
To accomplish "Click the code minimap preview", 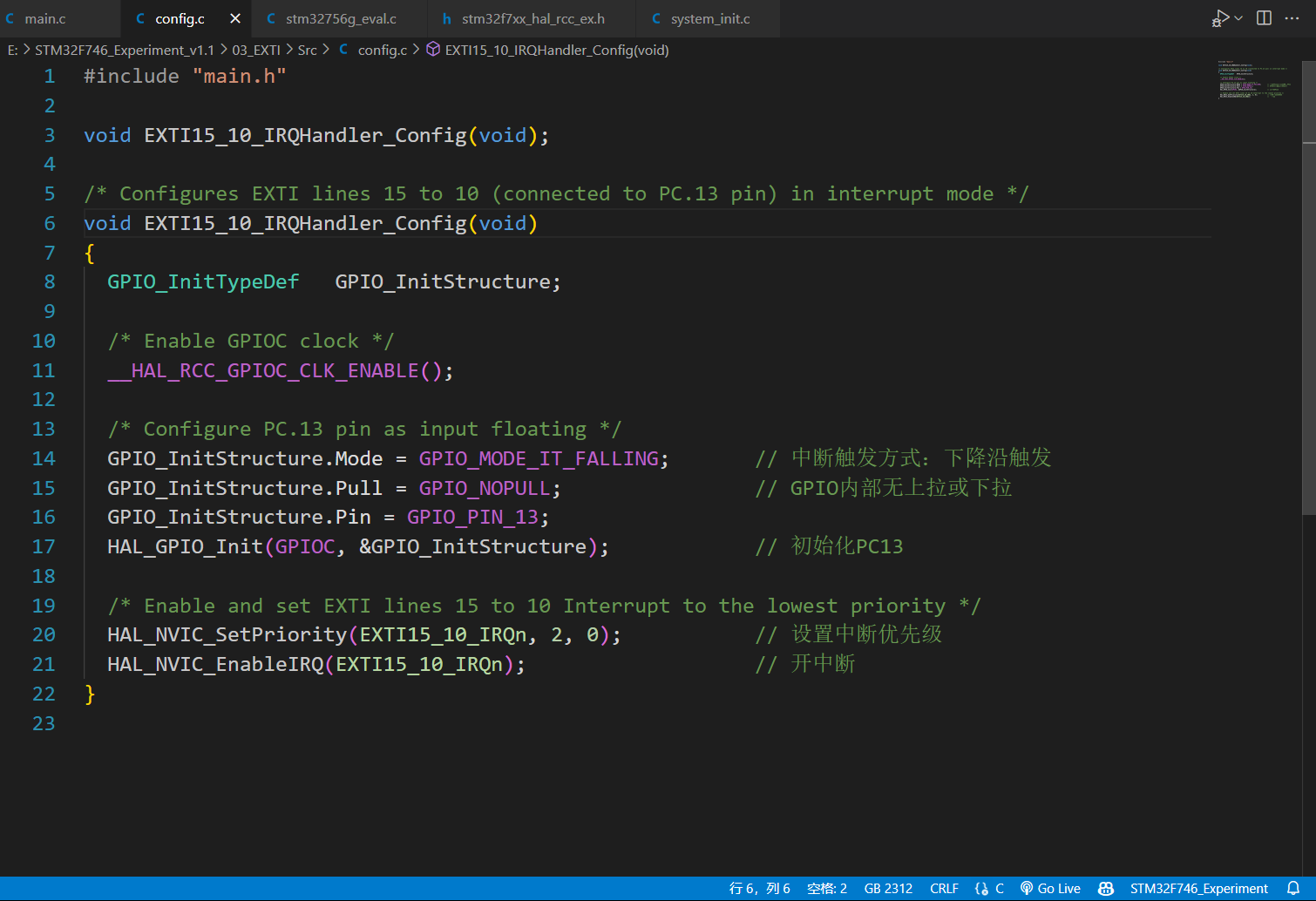I will click(1255, 80).
